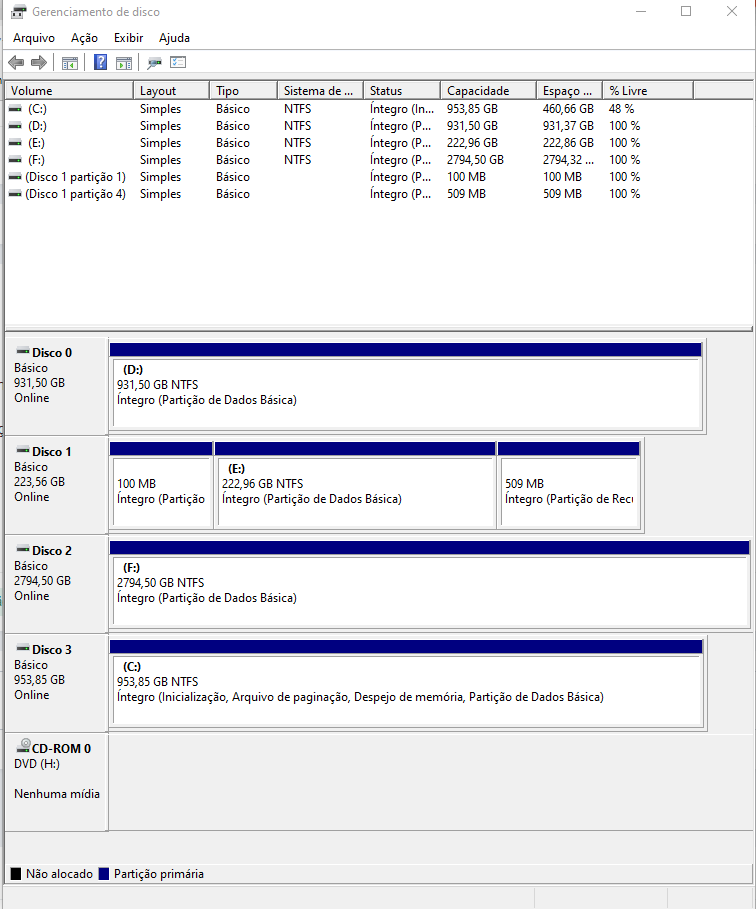Select the CD-ROM 0 DVD (H:) panel
The height and width of the screenshot is (909, 756).
(x=56, y=783)
